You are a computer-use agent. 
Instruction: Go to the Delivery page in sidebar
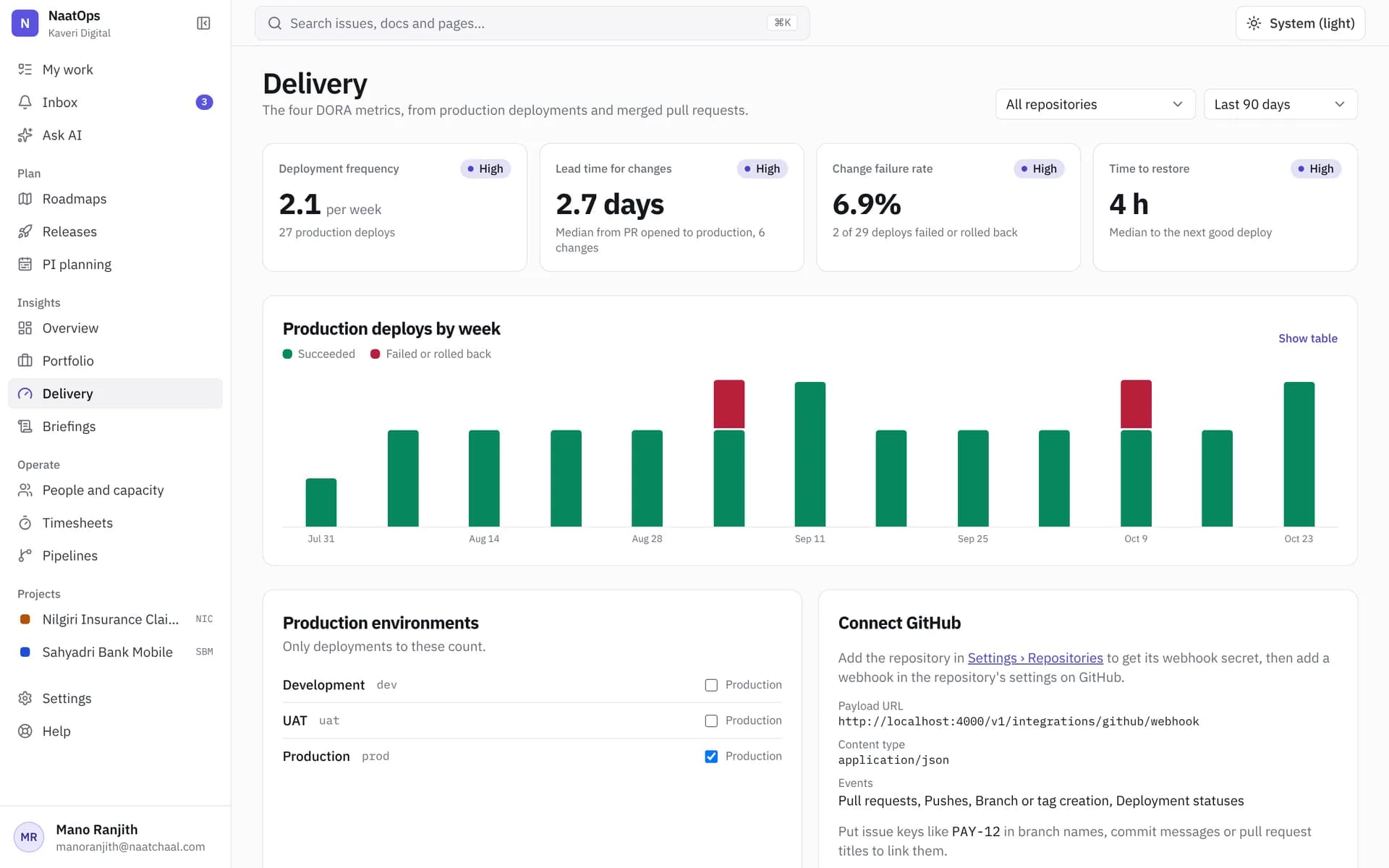pyautogui.click(x=115, y=393)
